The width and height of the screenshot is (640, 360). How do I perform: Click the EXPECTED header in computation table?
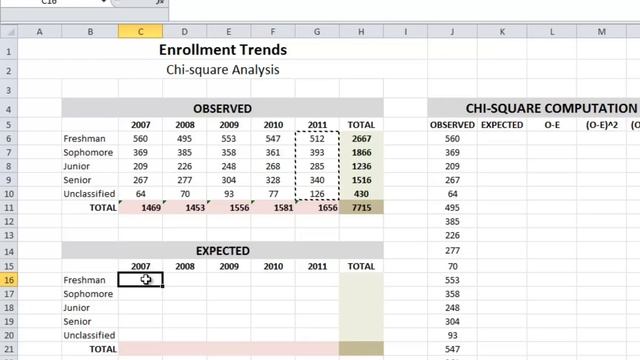click(502, 124)
